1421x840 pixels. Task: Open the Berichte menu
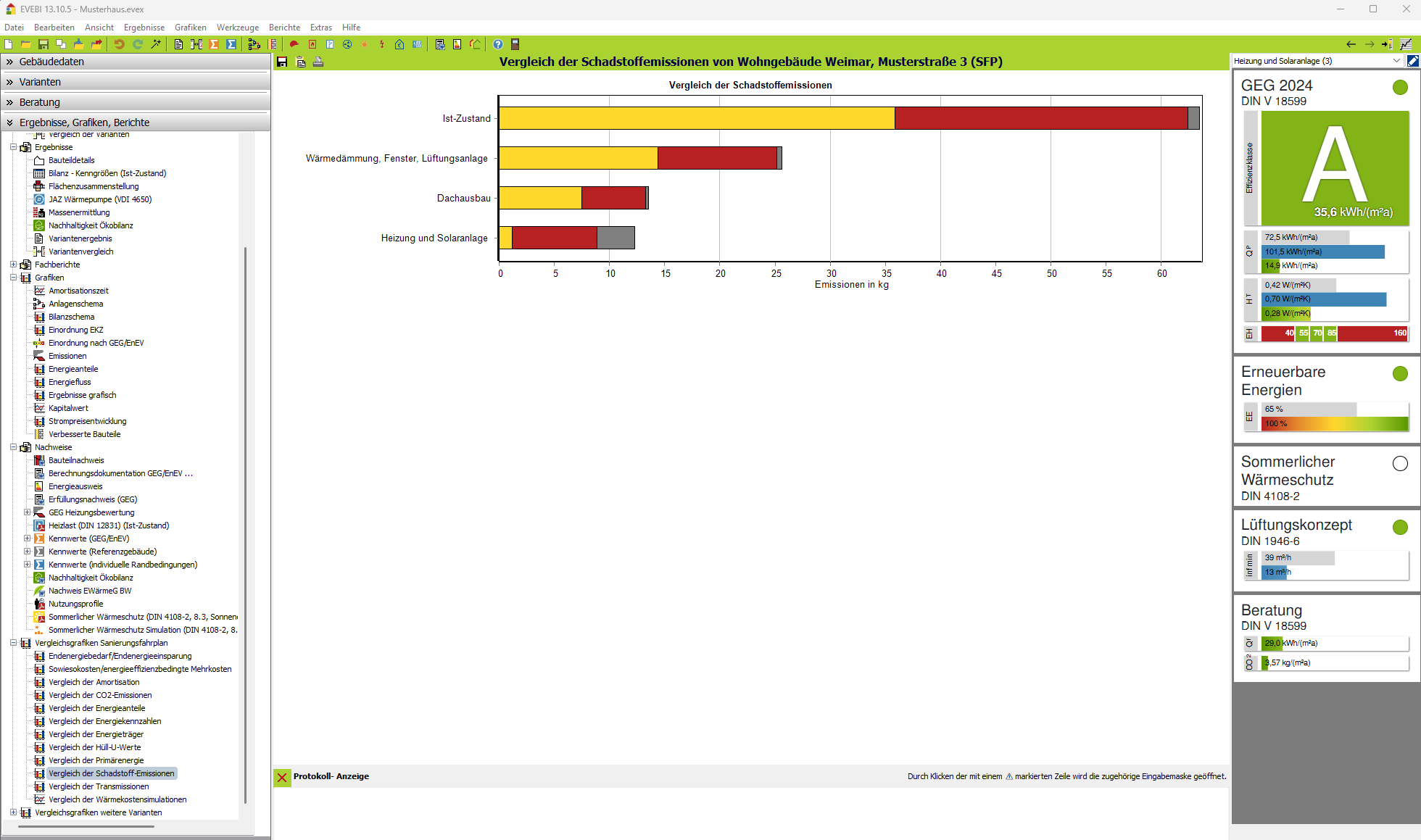[x=284, y=28]
